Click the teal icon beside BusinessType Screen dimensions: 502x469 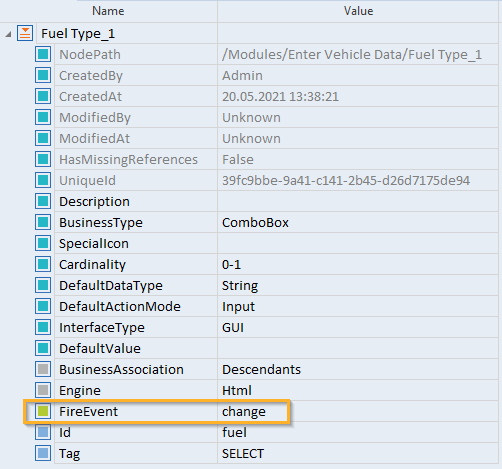[43, 222]
